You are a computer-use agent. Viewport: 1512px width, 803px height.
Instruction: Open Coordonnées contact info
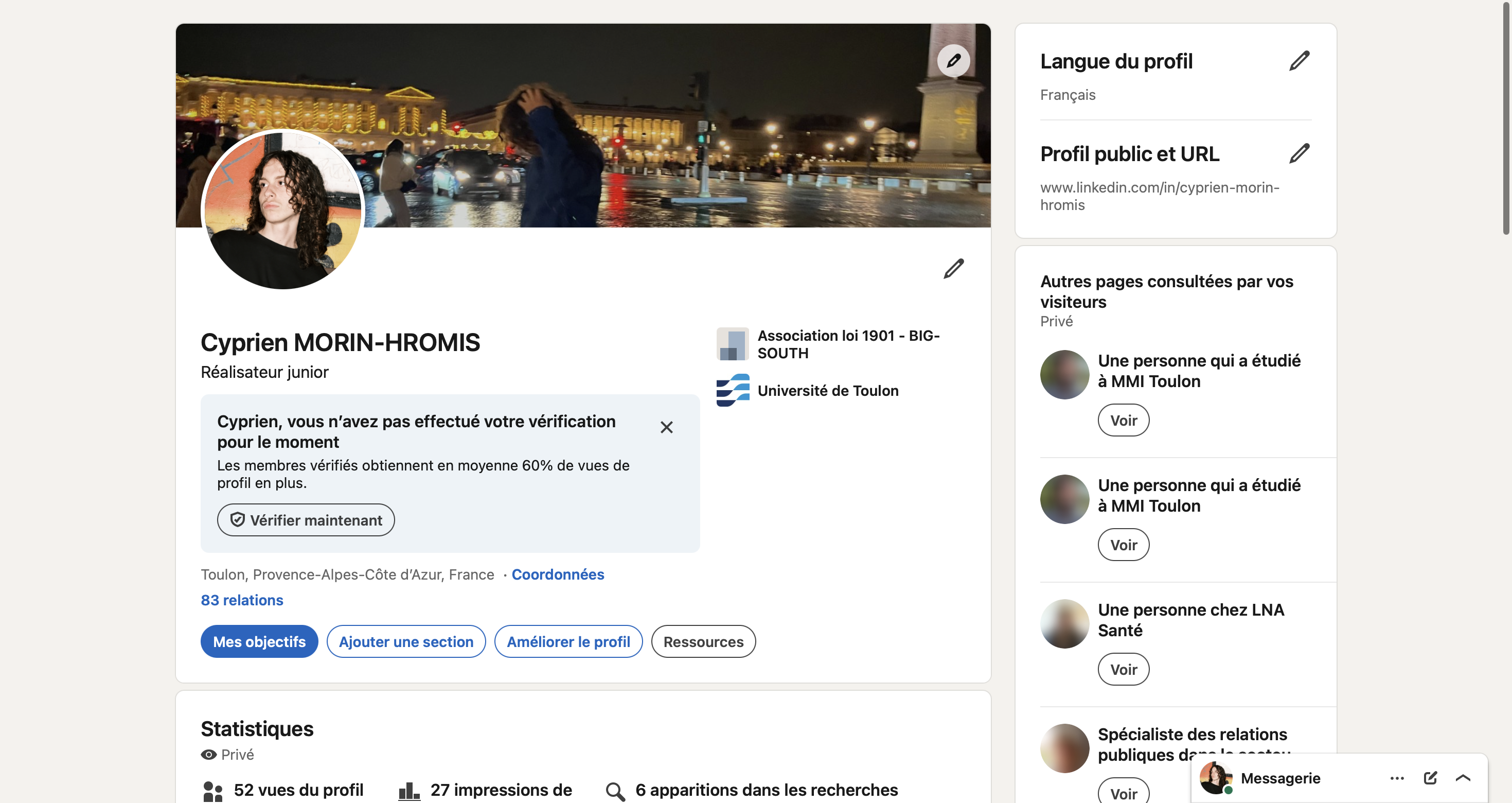[558, 574]
